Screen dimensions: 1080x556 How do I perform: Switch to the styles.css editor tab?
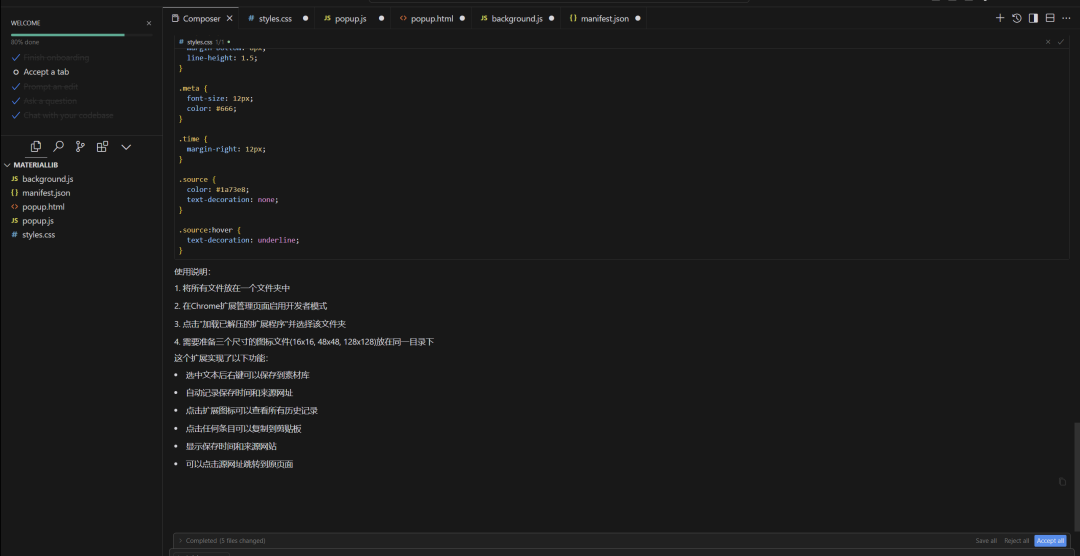(x=275, y=19)
